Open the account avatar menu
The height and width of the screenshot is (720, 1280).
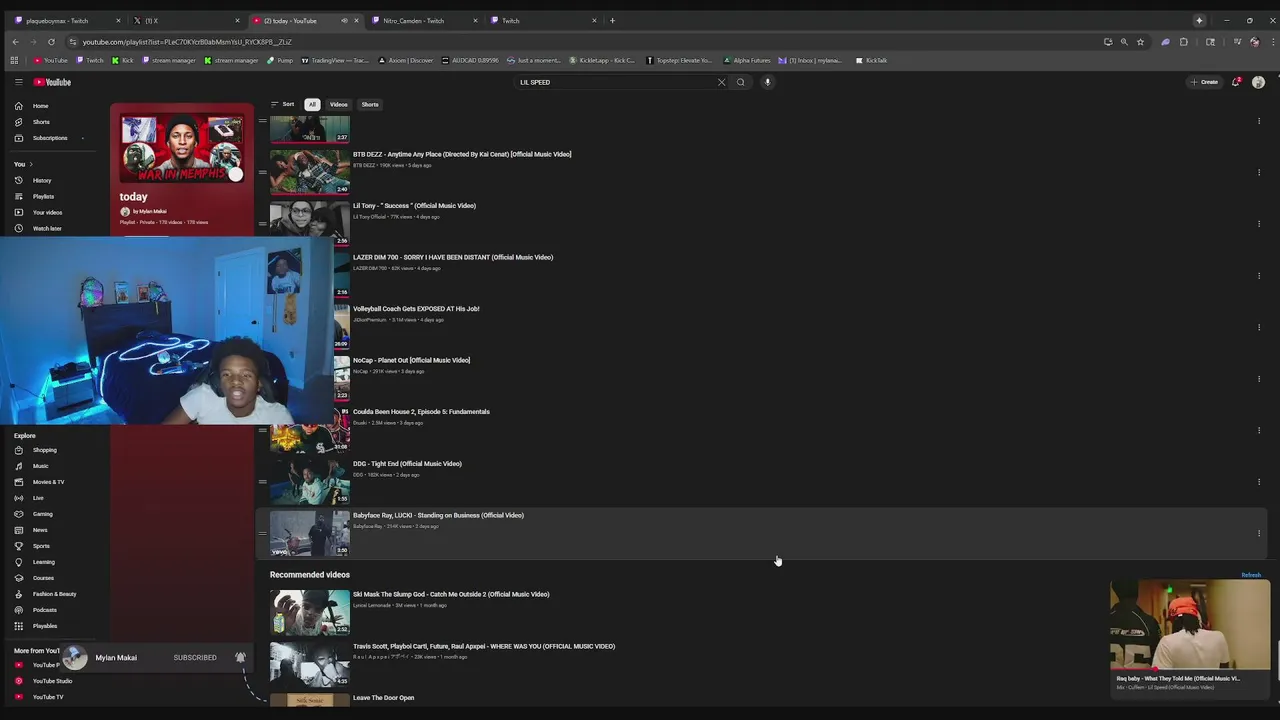[x=1258, y=82]
